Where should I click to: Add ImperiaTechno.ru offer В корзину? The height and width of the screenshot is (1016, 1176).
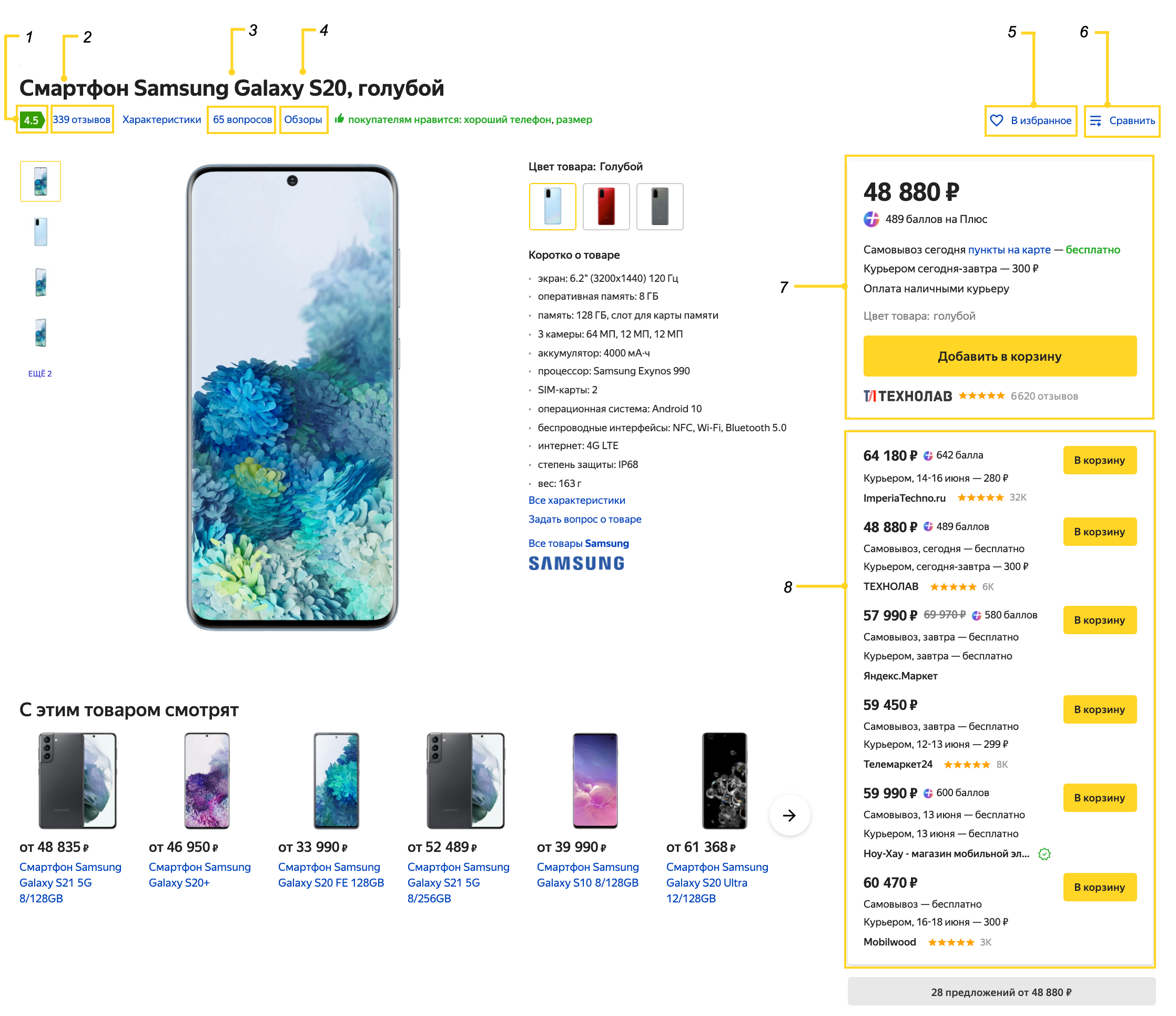1099,460
